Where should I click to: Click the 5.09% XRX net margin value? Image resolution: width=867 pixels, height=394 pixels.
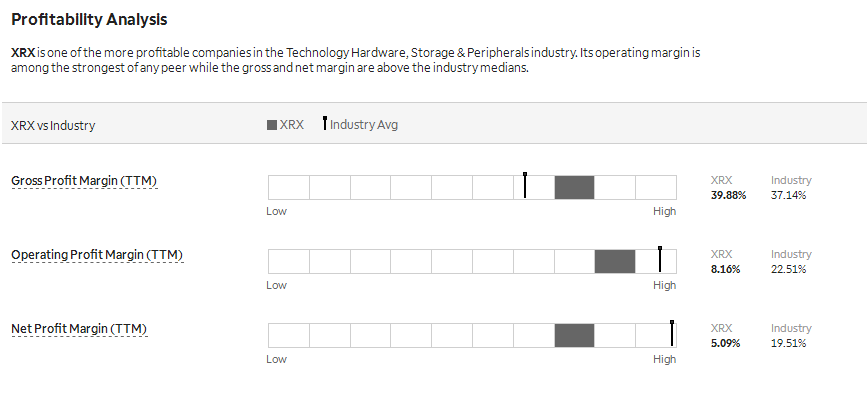[725, 343]
